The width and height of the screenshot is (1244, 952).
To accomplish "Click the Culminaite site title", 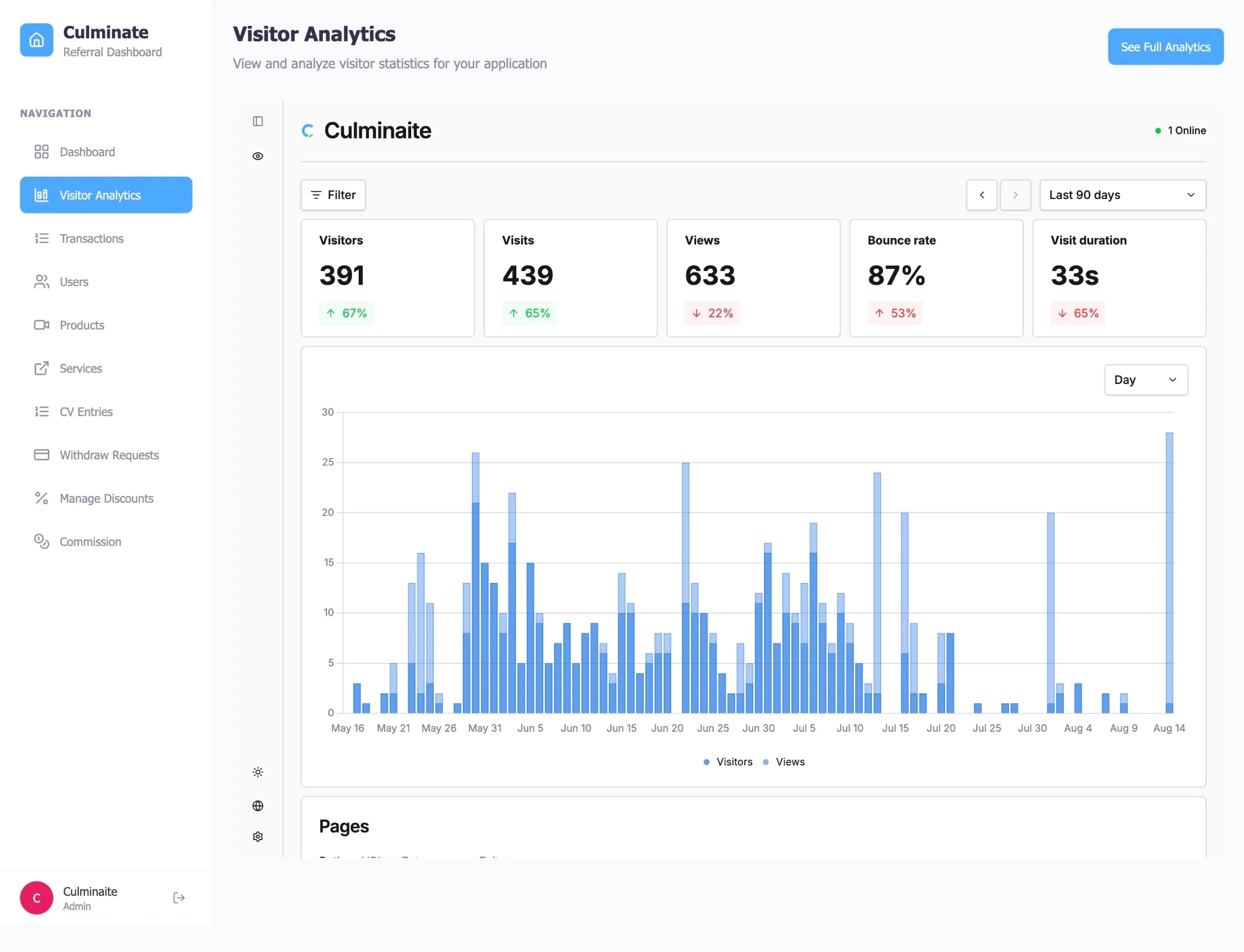I will click(378, 131).
